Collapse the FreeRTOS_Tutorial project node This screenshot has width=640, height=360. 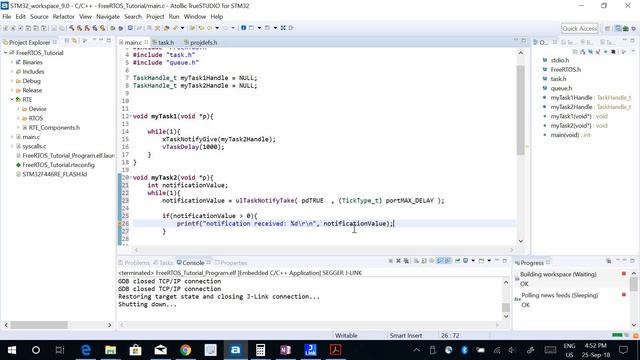[x=6, y=53]
